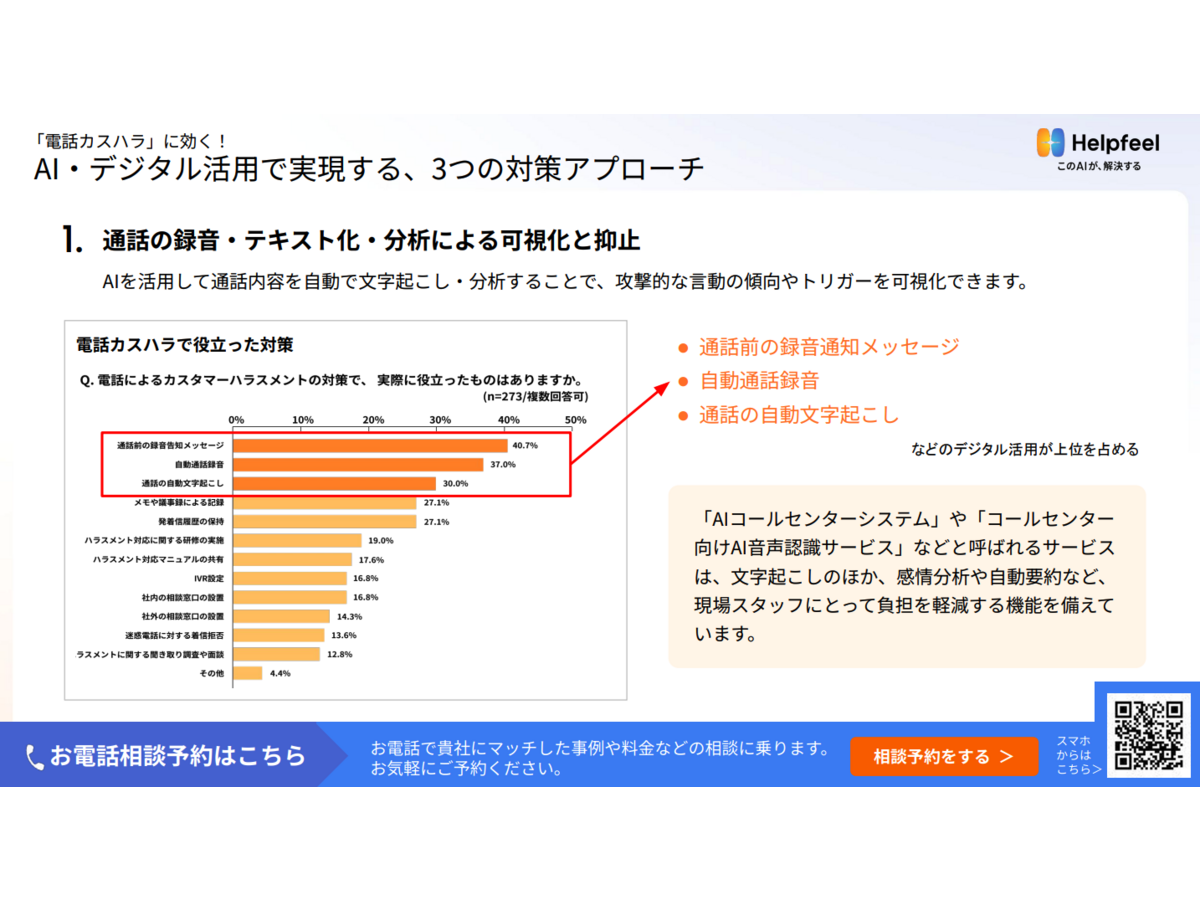The width and height of the screenshot is (1200, 900).
Task: Click the 通話前の録音通知メッセージ orange bullet text
Action: click(x=829, y=347)
